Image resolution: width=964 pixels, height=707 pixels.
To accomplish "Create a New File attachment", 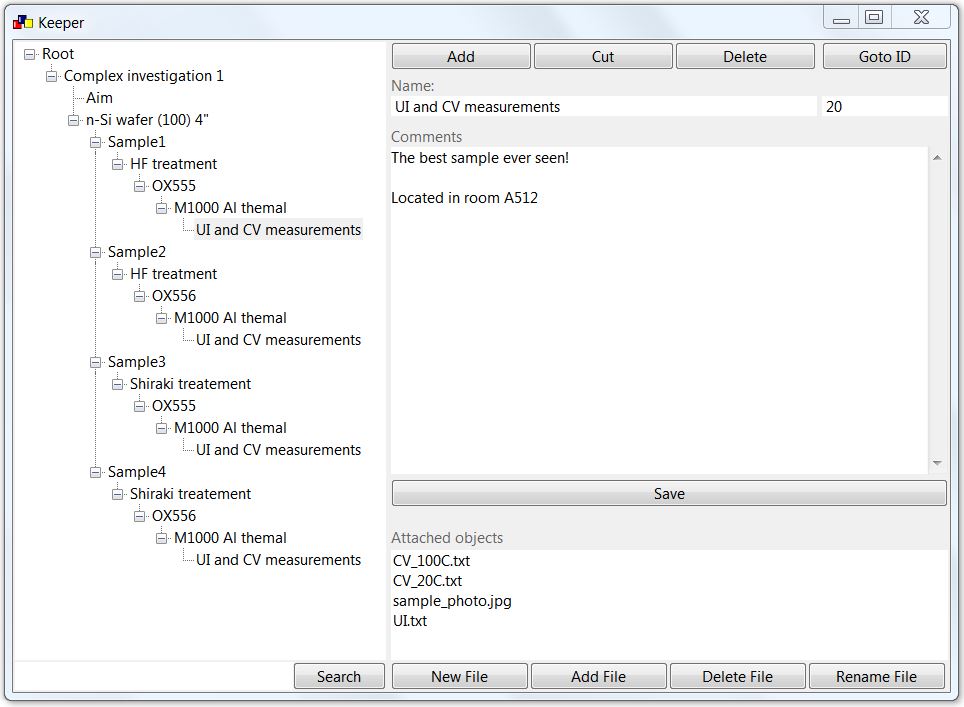I will point(459,677).
